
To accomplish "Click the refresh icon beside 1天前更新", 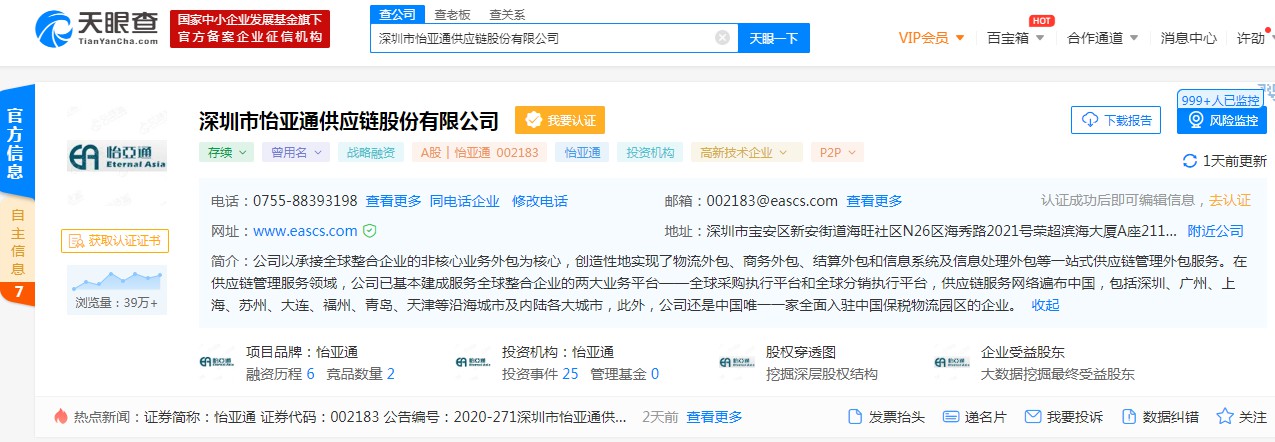I will 1190,161.
